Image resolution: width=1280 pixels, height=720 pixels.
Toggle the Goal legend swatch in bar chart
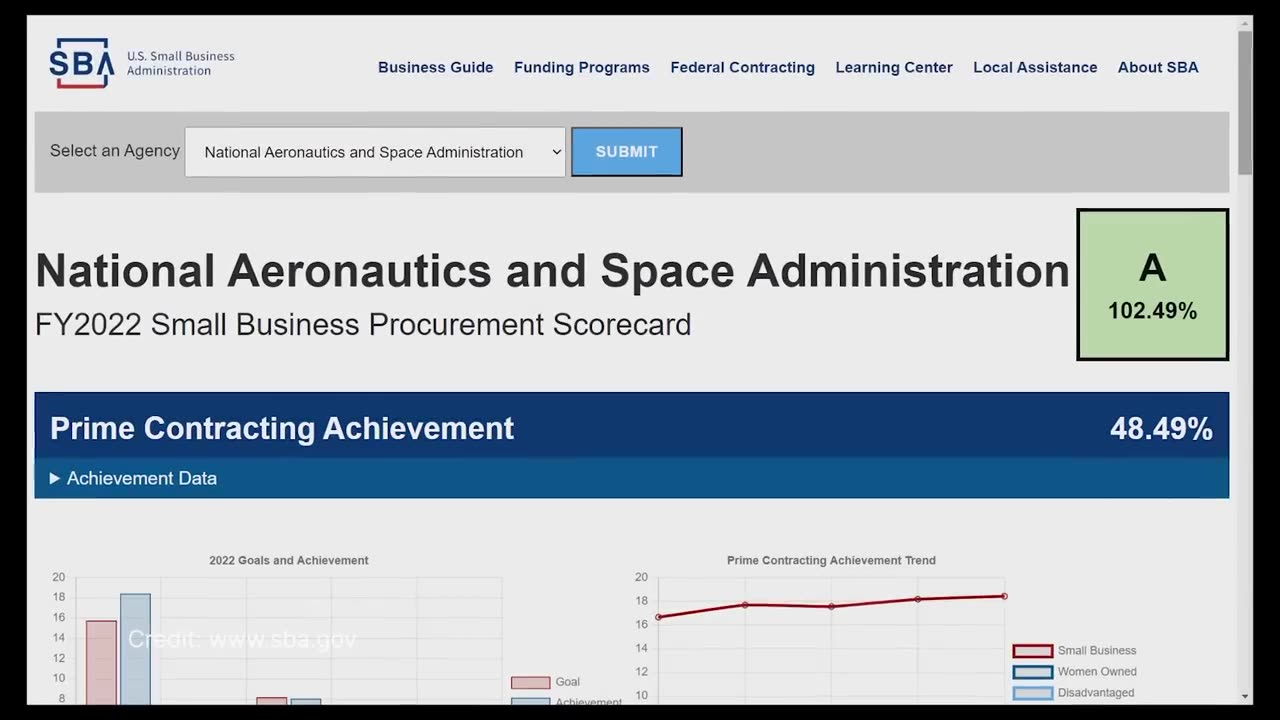pos(531,682)
